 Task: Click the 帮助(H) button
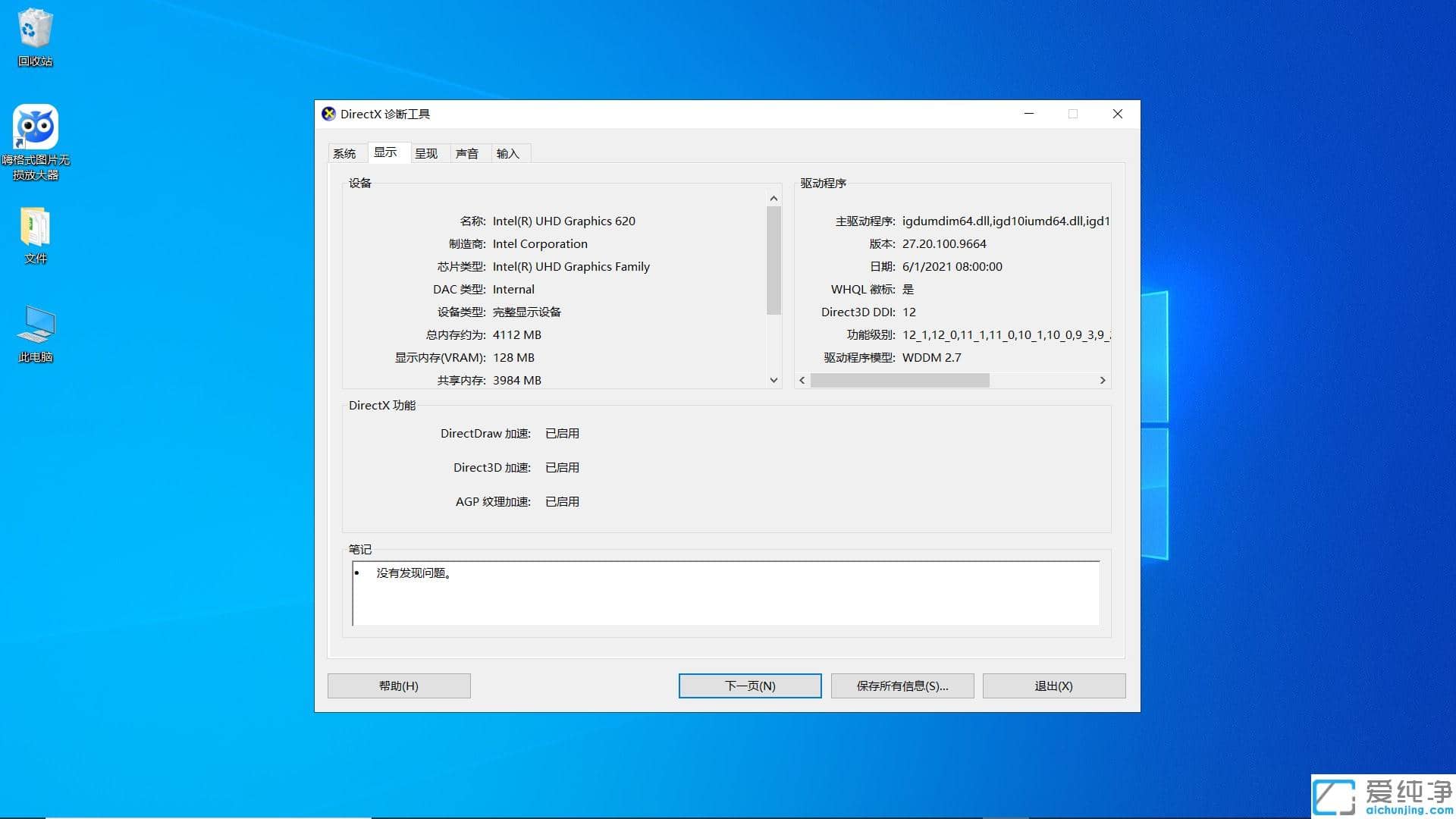(398, 686)
